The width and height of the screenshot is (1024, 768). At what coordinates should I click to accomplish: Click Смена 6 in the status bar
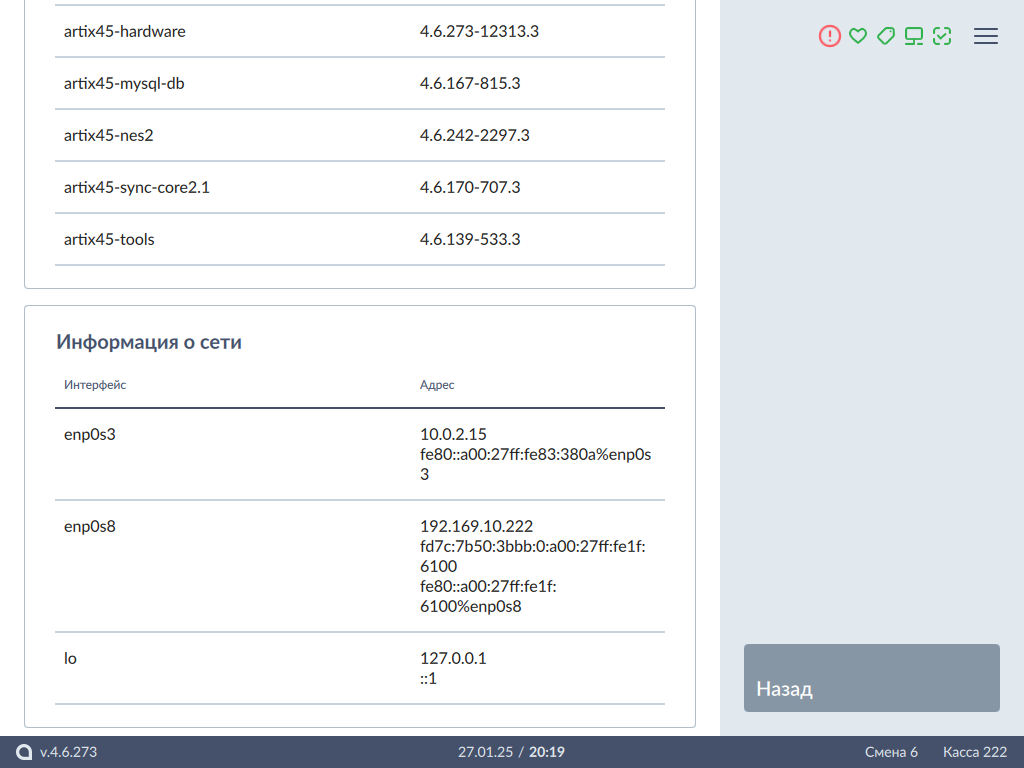pos(891,752)
